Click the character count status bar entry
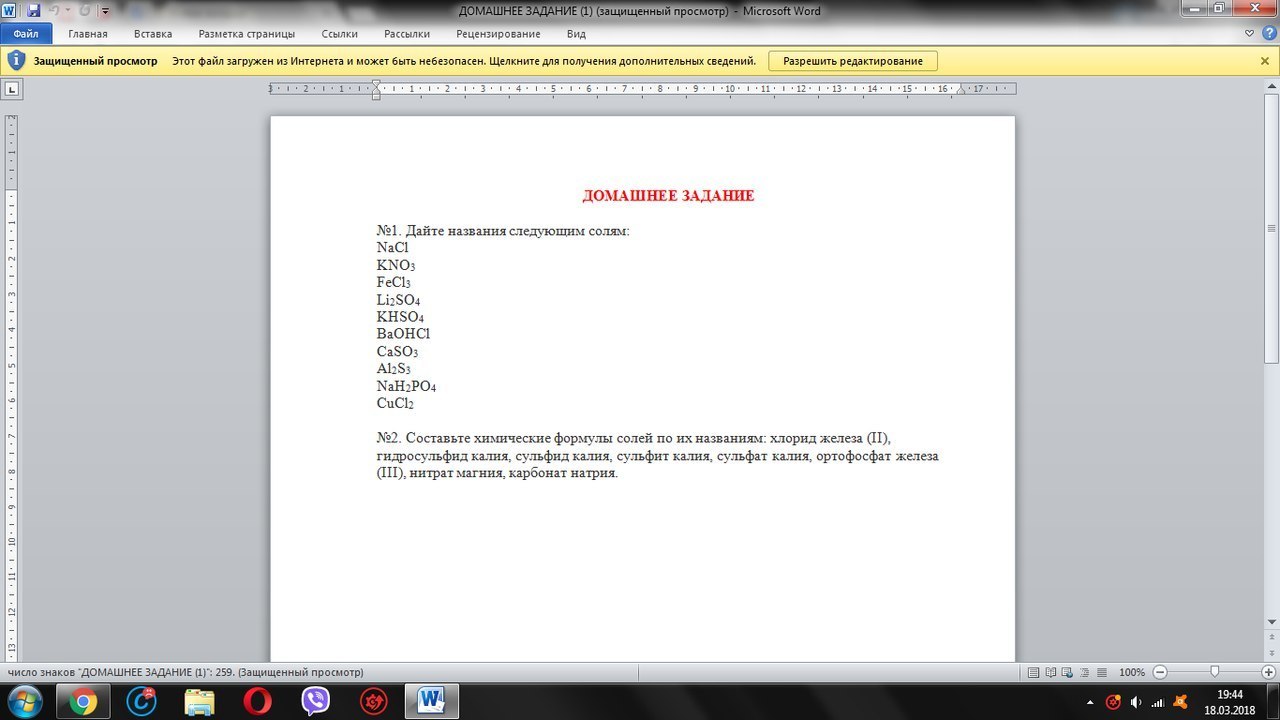Viewport: 1280px width, 720px height. (x=185, y=672)
